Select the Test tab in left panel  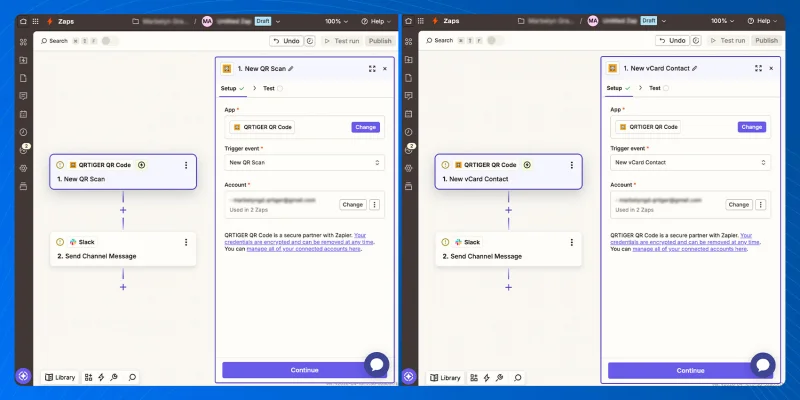[x=273, y=88]
